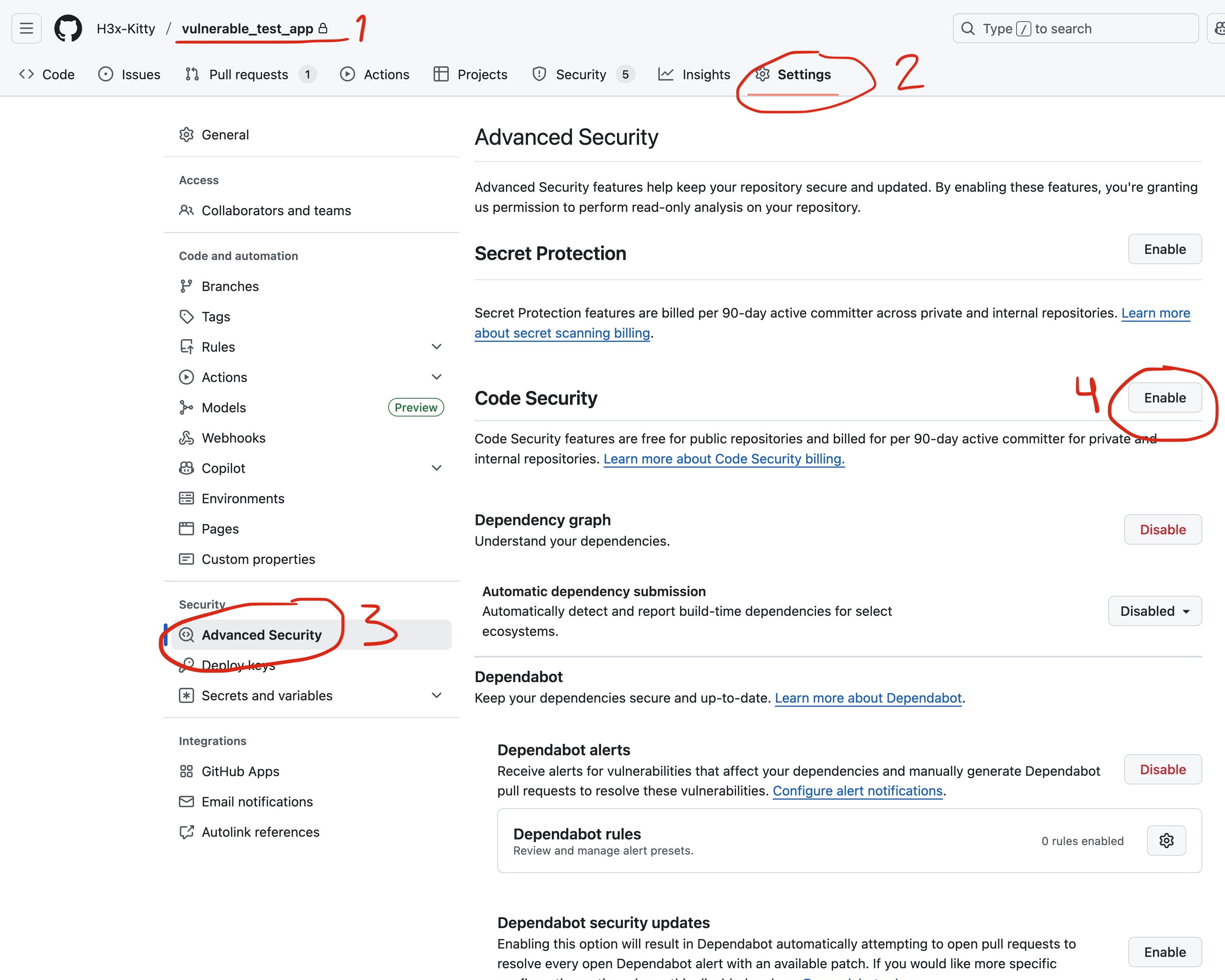Click the Custom properties icon
Screen dimensions: 1225x980
tap(187, 559)
